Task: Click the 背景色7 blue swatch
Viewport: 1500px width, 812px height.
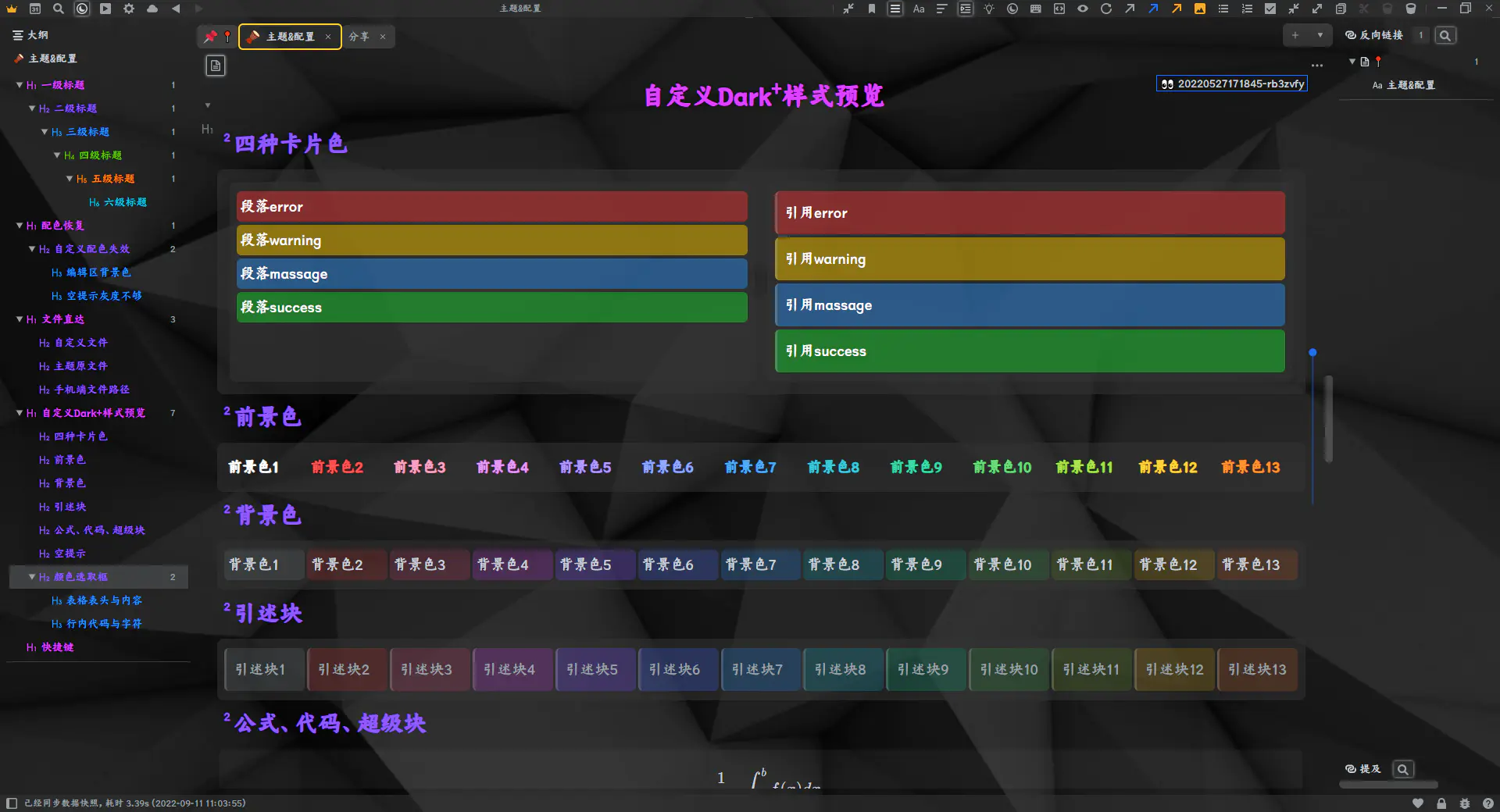Action: pos(752,564)
